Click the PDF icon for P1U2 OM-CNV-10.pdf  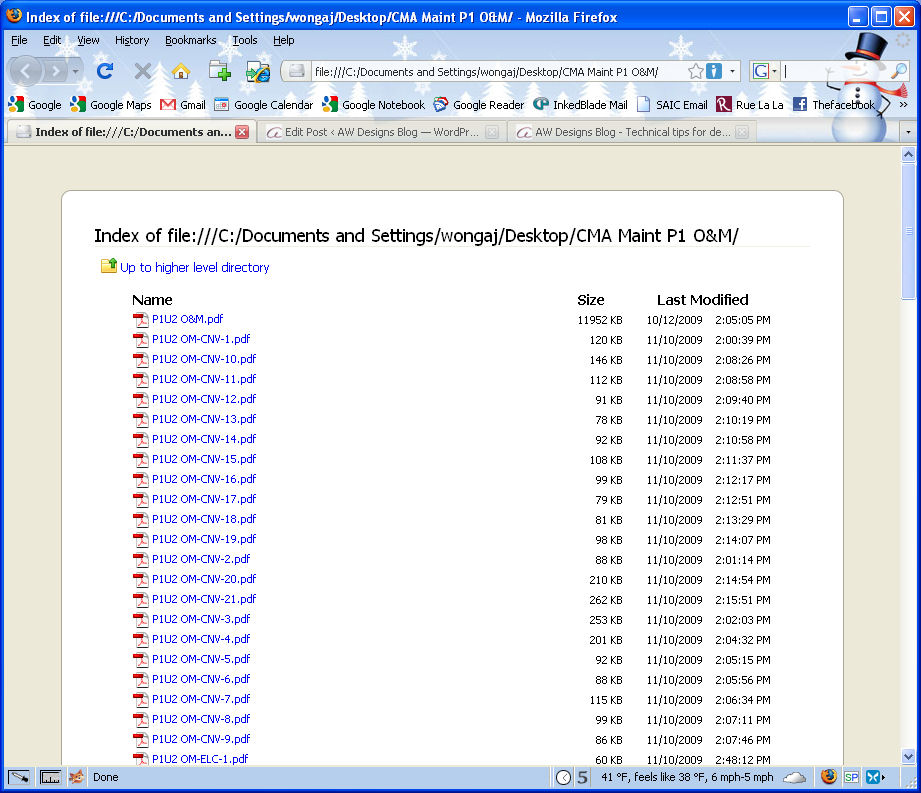(x=140, y=359)
